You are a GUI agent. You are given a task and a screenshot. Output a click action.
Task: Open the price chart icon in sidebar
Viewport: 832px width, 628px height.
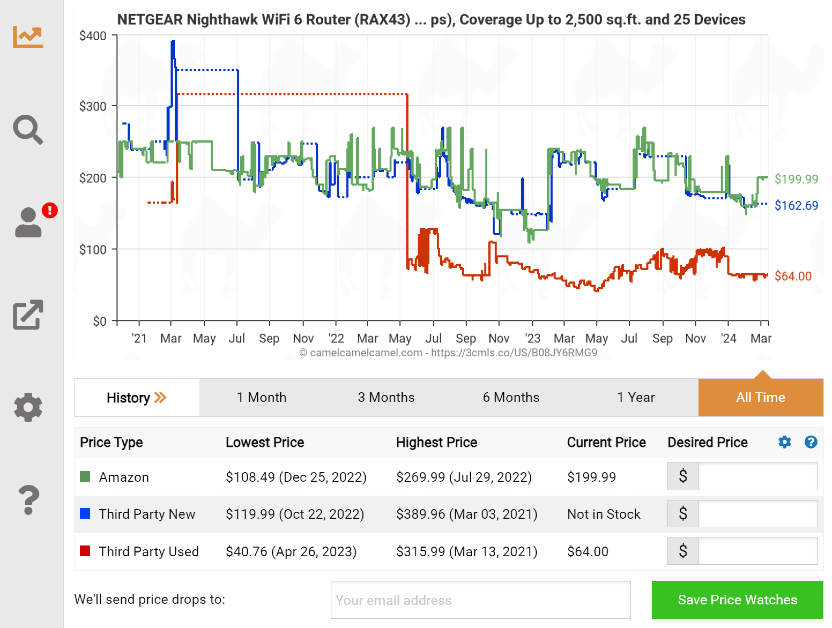tap(28, 37)
